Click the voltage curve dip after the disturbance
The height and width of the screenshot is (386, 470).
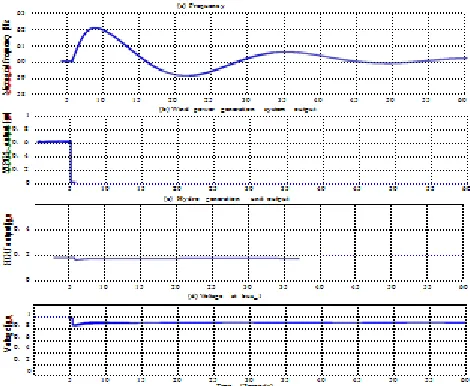tap(75, 324)
